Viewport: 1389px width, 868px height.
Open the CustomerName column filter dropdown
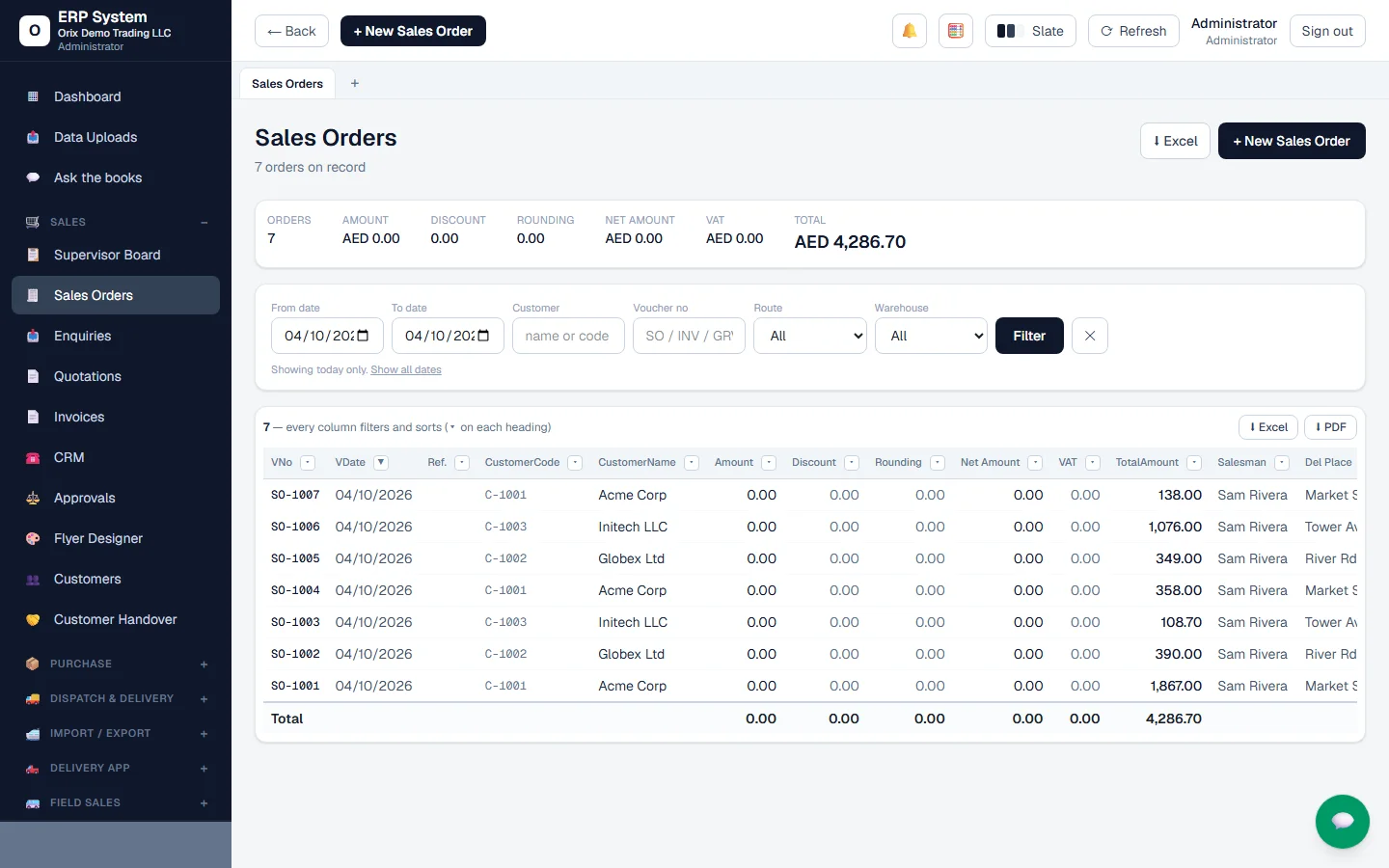click(692, 463)
